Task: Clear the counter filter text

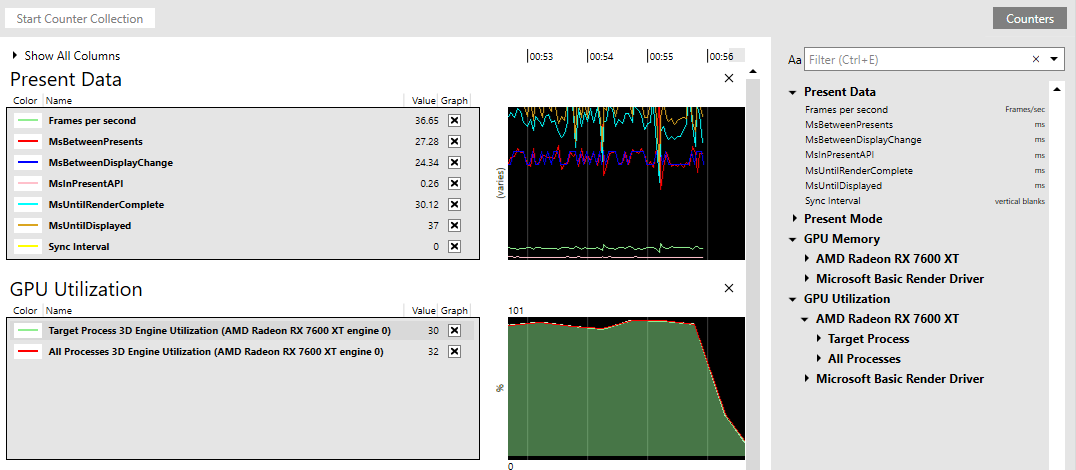Action: (1036, 60)
